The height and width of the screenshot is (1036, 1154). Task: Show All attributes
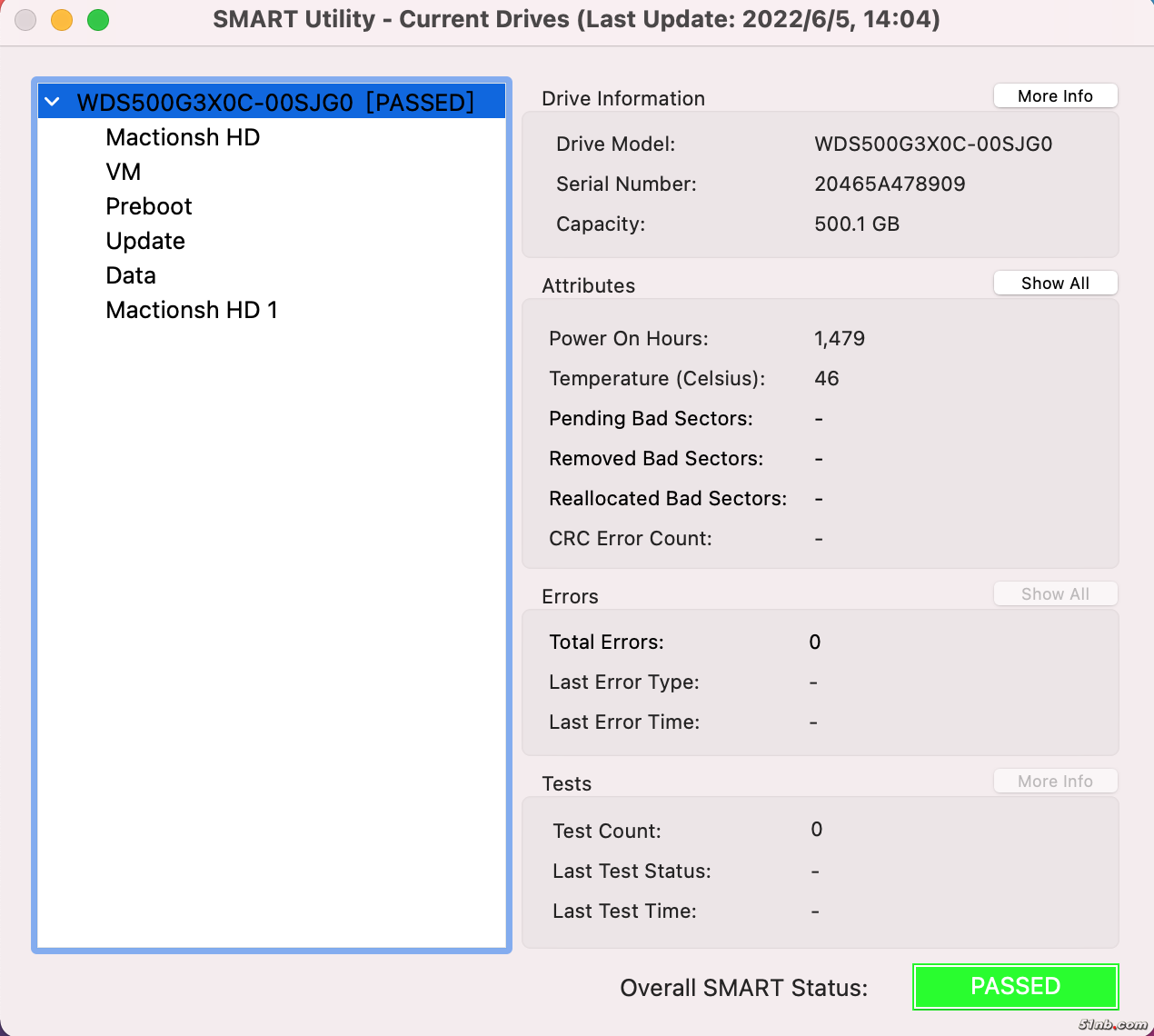tap(1055, 284)
